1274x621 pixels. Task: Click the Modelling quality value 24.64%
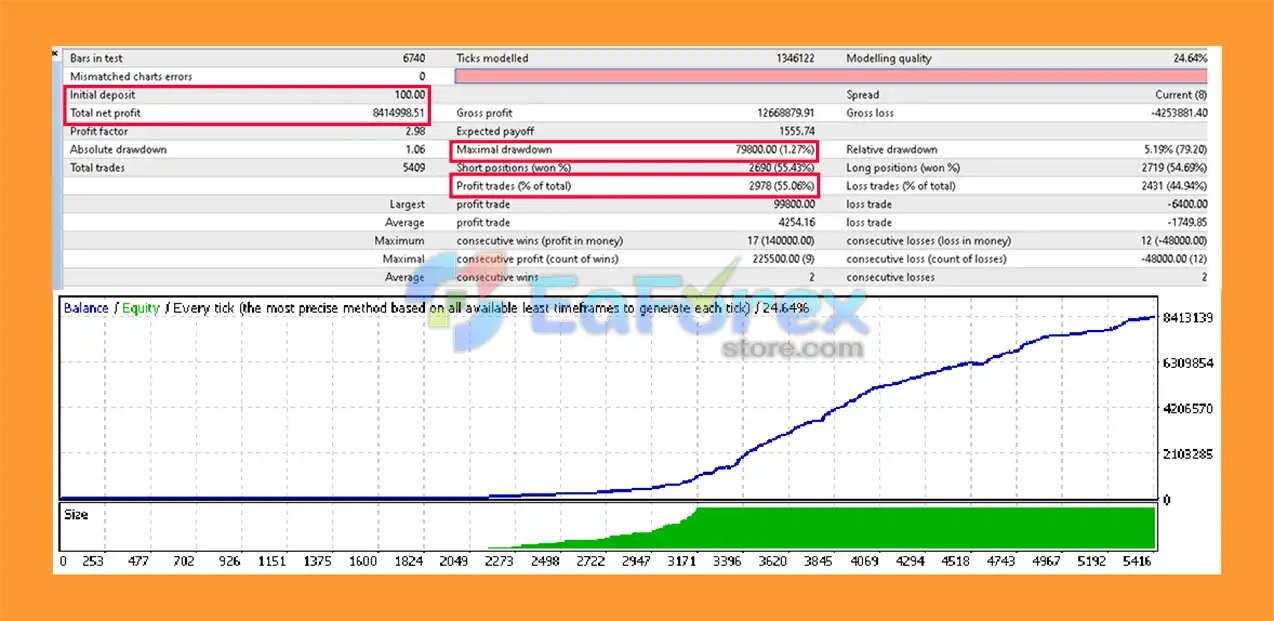click(x=1189, y=59)
